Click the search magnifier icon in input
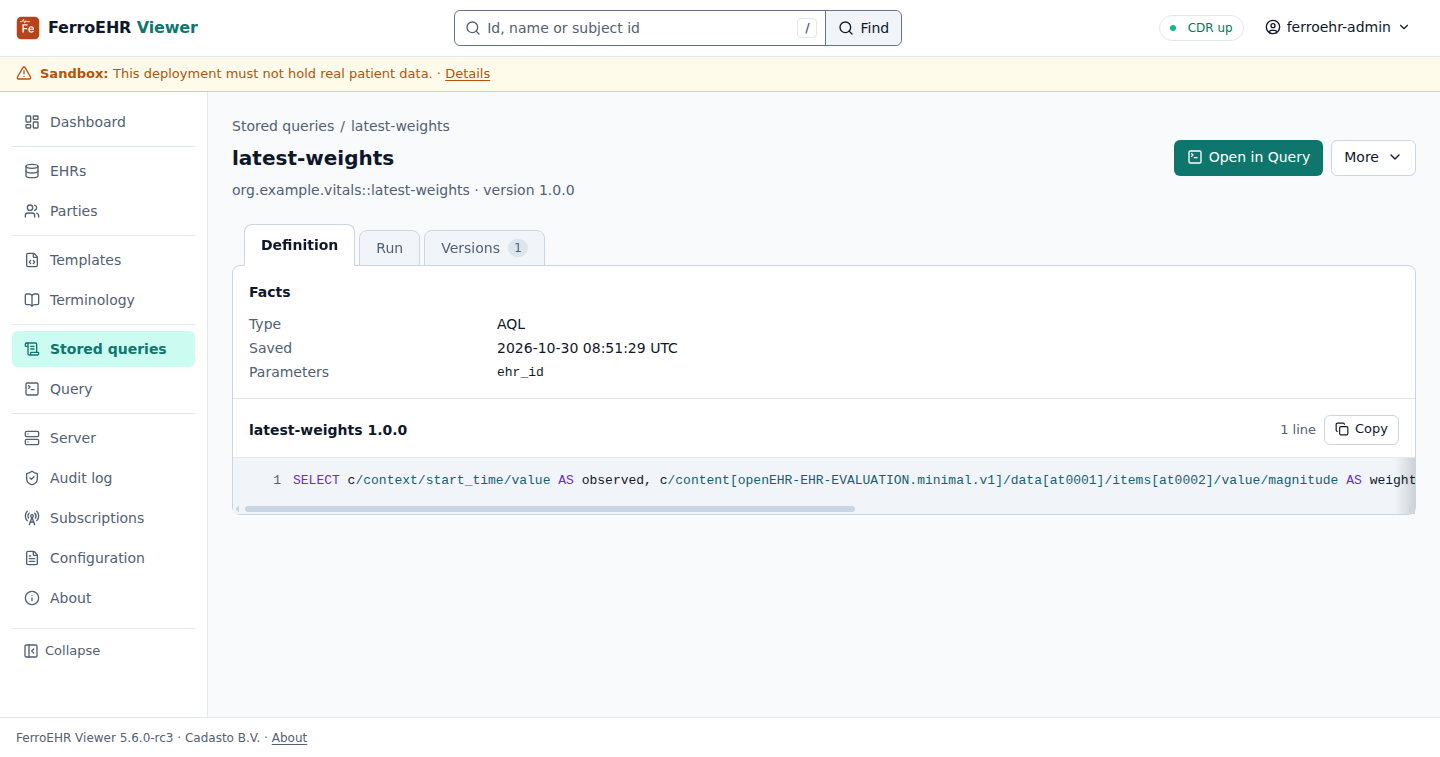The image size is (1440, 757). click(473, 28)
